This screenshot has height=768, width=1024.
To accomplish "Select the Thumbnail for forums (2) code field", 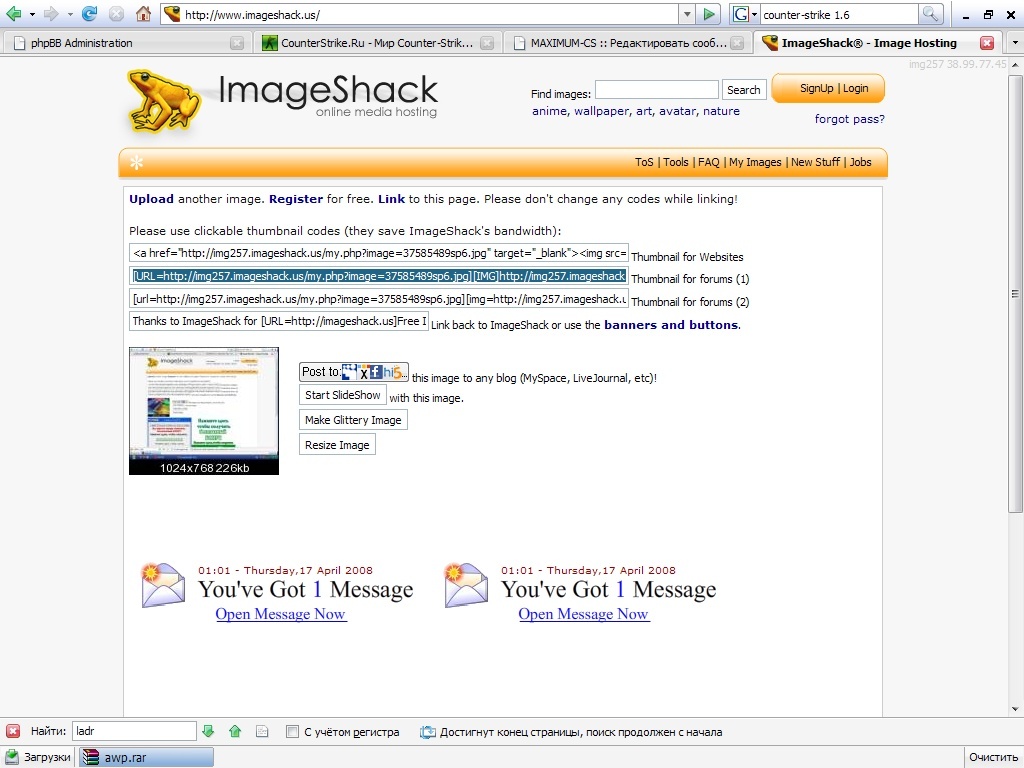I will (379, 299).
